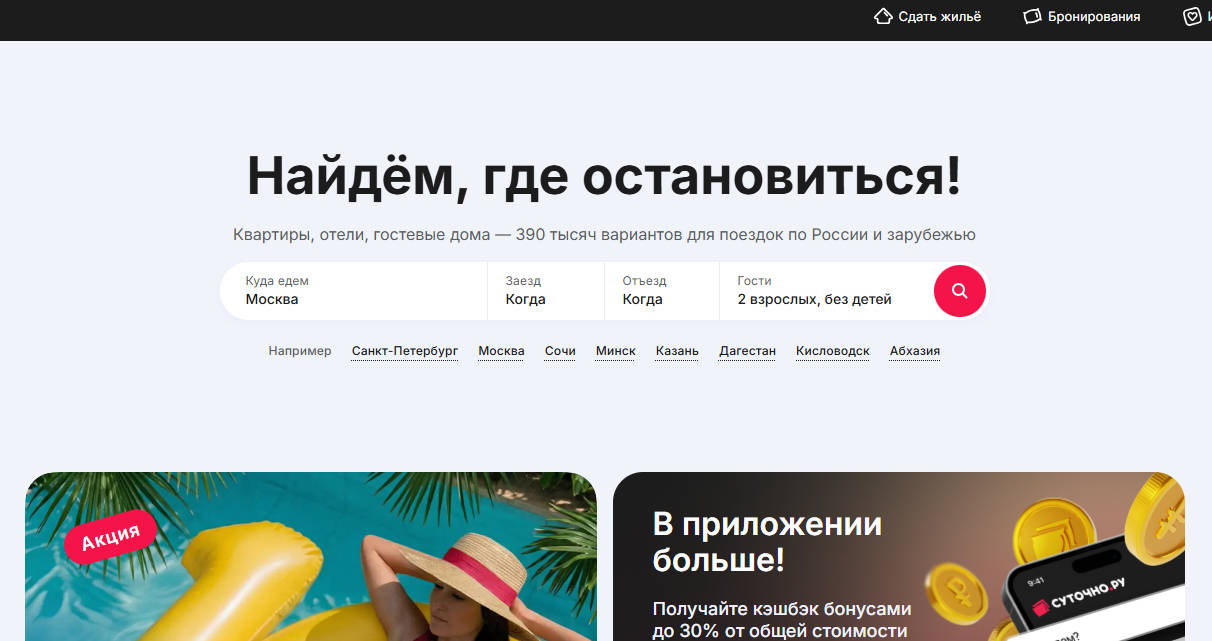1212x641 pixels.
Task: Click the кэшбэк бонусами до 30% text
Action: pyautogui.click(x=781, y=620)
